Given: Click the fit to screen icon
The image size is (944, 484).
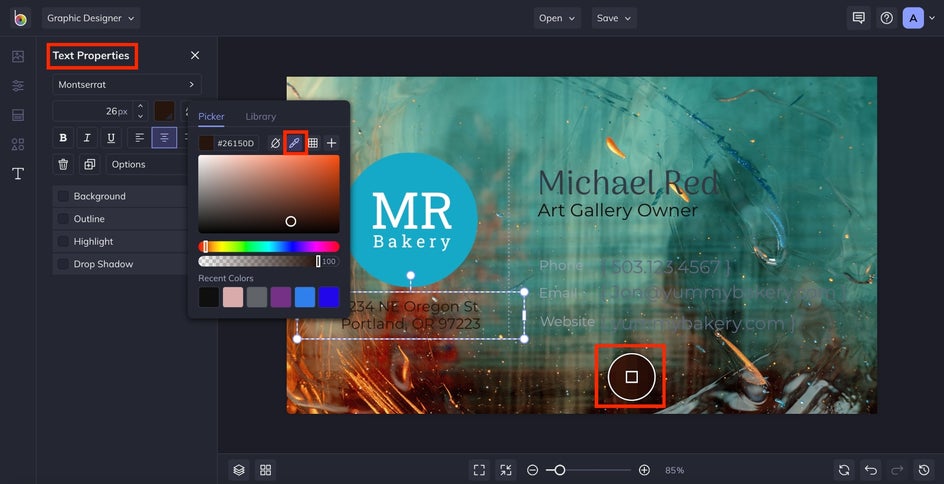Looking at the screenshot, I should (479, 470).
